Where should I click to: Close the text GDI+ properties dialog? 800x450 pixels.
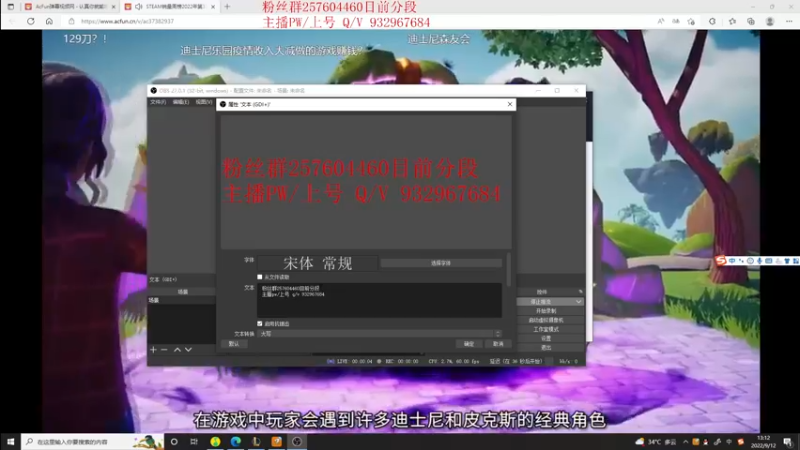[x=510, y=104]
